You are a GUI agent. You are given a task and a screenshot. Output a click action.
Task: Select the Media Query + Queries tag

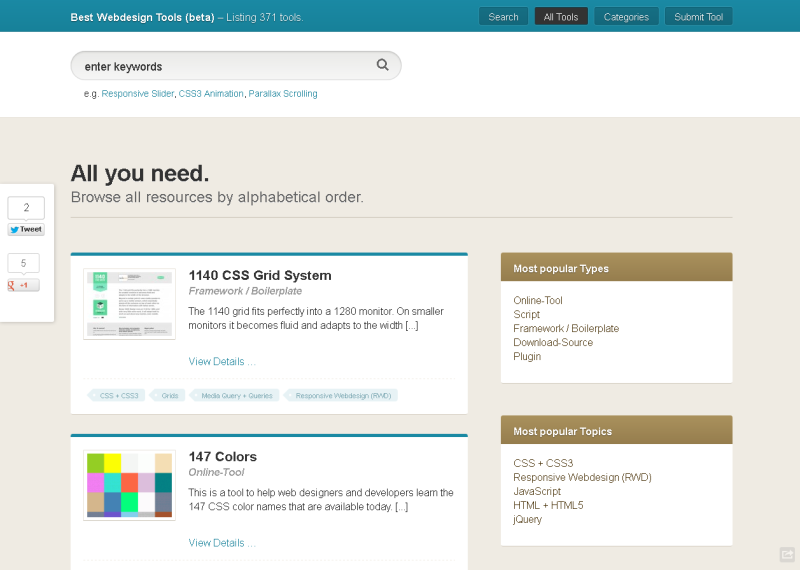click(236, 395)
